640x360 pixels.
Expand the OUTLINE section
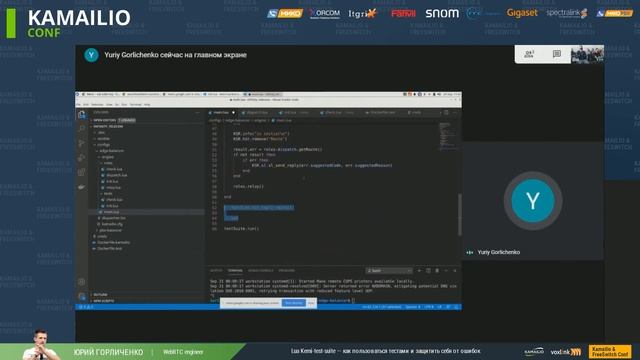click(100, 295)
